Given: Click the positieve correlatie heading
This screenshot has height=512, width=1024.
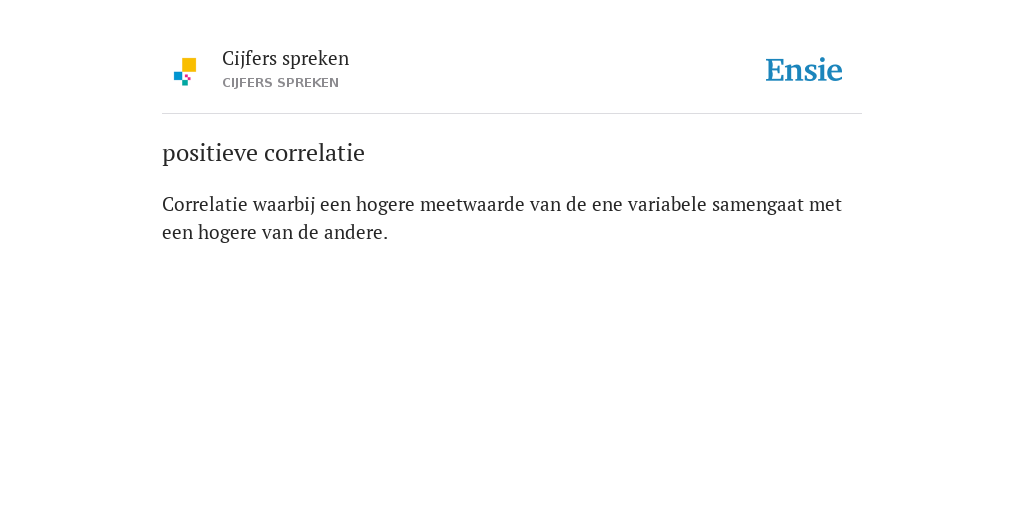Looking at the screenshot, I should (263, 153).
